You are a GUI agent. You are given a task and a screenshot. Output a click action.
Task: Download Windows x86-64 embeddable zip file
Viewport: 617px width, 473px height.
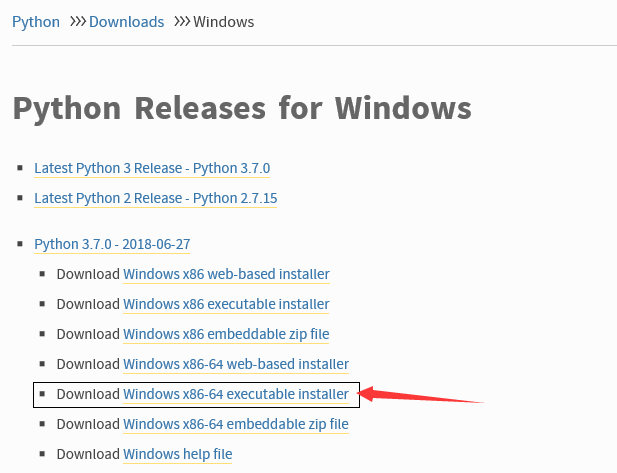[x=236, y=424]
